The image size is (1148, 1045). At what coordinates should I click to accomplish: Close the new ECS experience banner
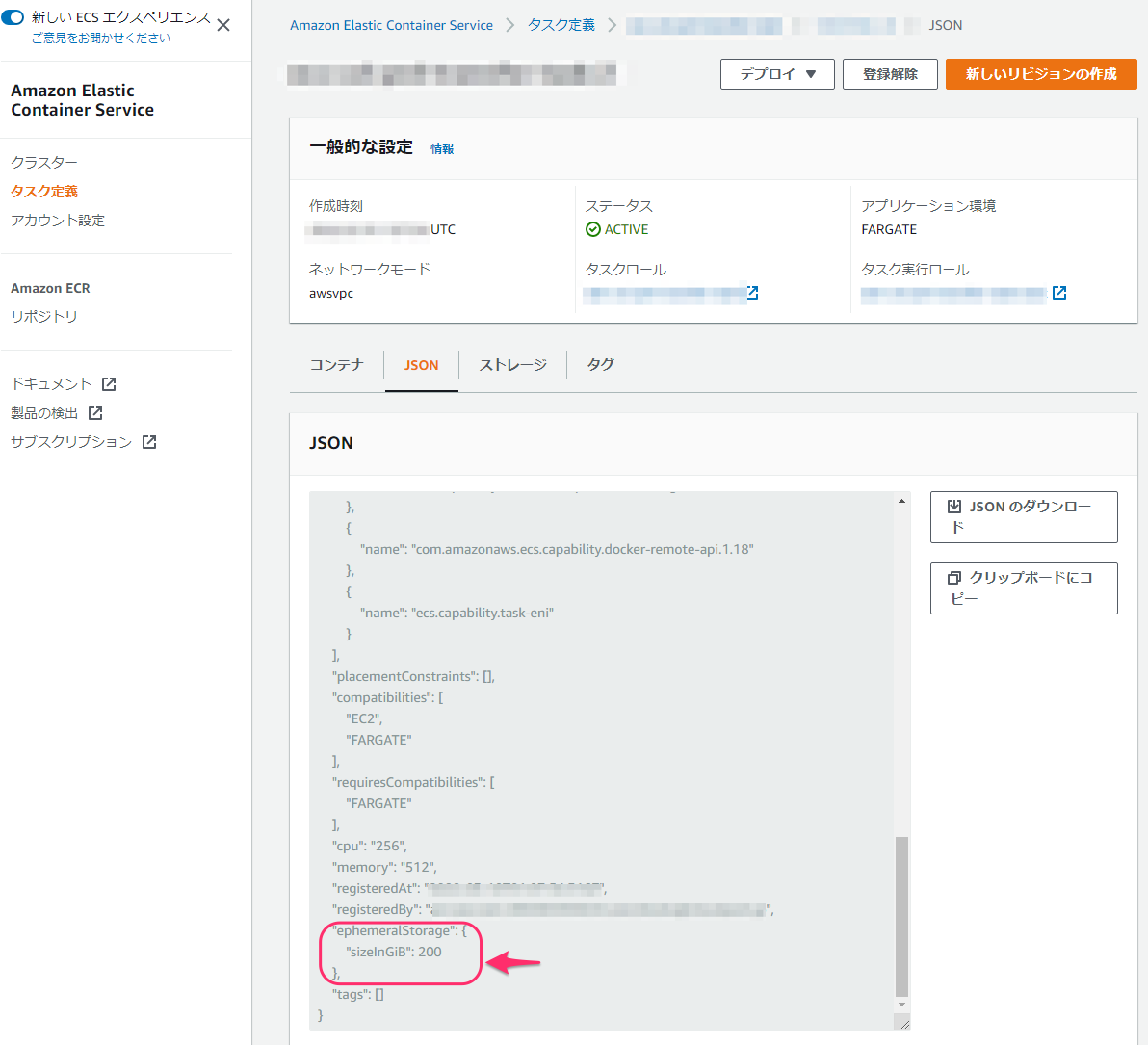point(223,25)
